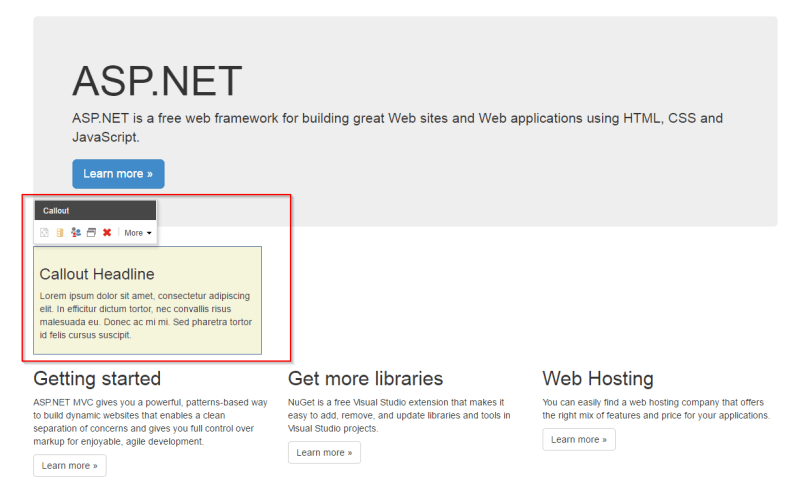Delete the callout using red X icon
The width and height of the screenshot is (809, 491).
tap(107, 233)
